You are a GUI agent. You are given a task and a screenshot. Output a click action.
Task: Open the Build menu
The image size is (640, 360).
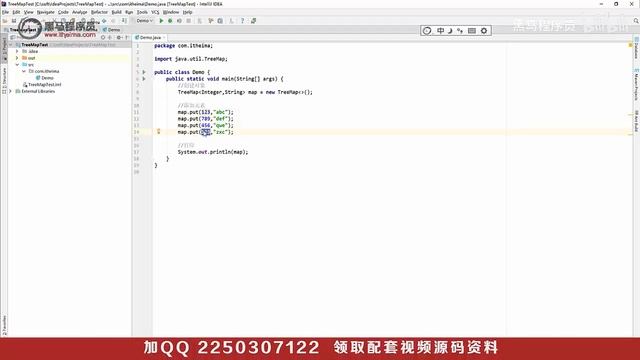[x=117, y=12]
